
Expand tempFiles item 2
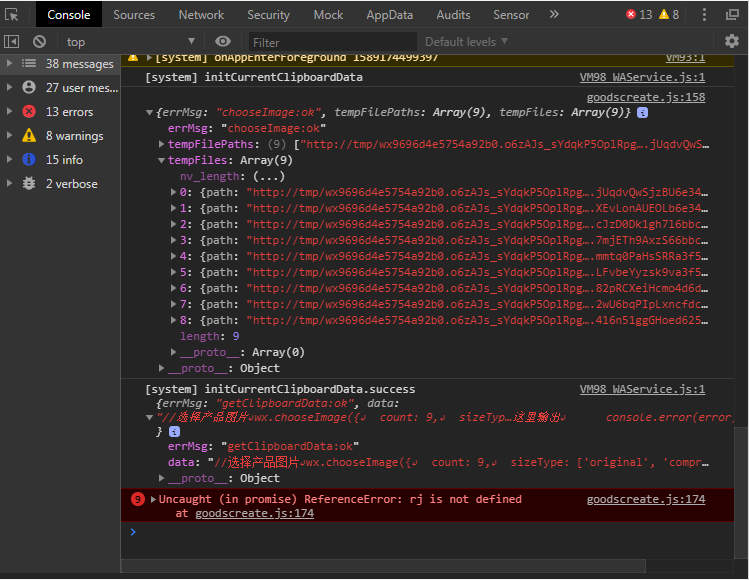[174, 225]
